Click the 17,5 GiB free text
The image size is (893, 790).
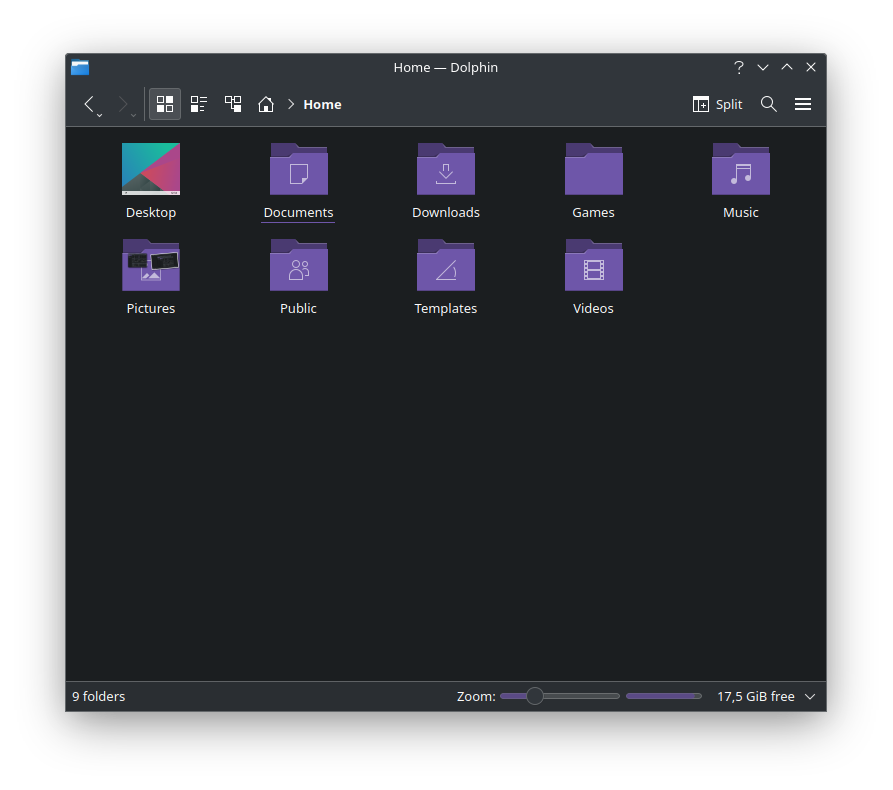click(756, 697)
